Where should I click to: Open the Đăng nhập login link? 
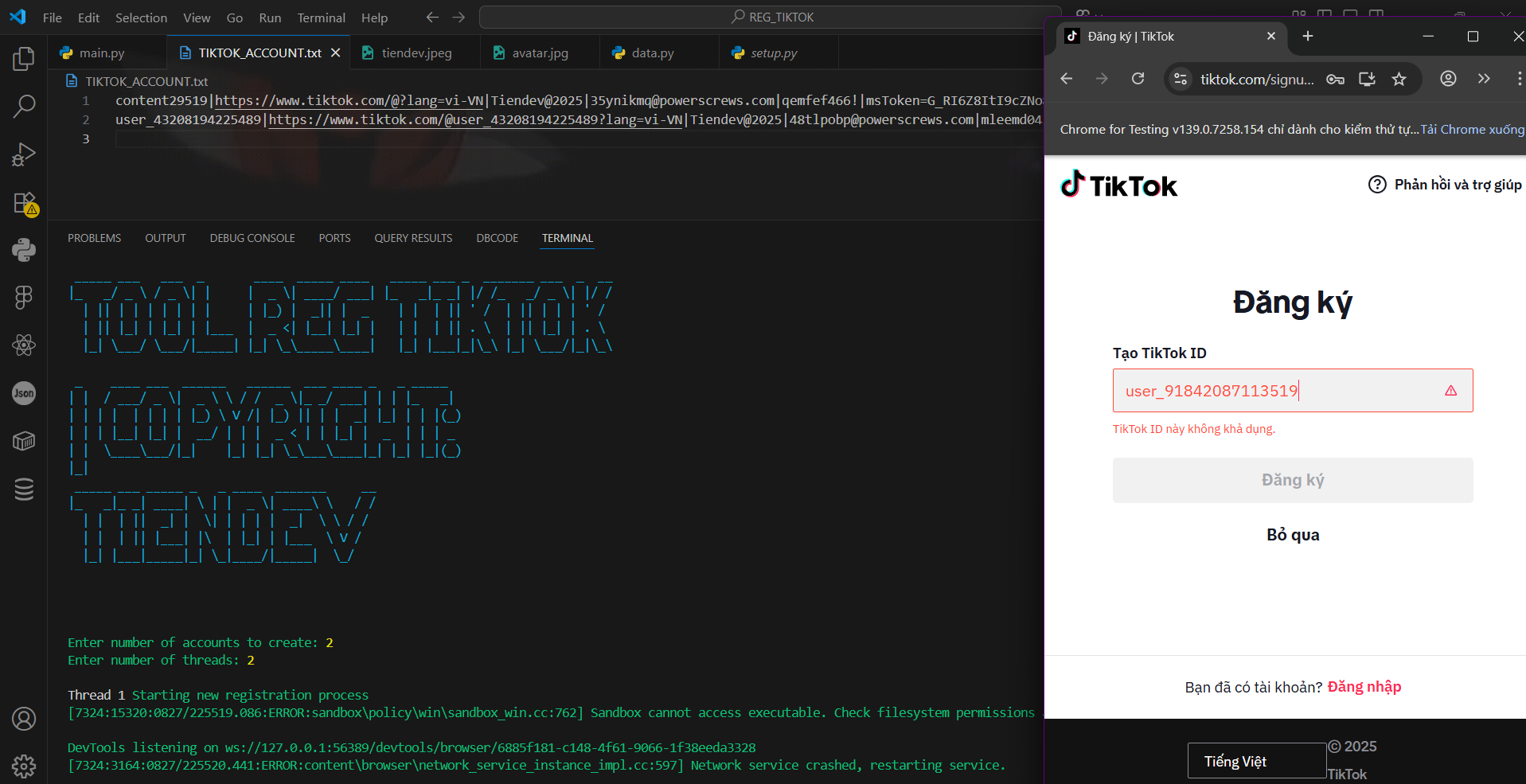pyautogui.click(x=1364, y=687)
